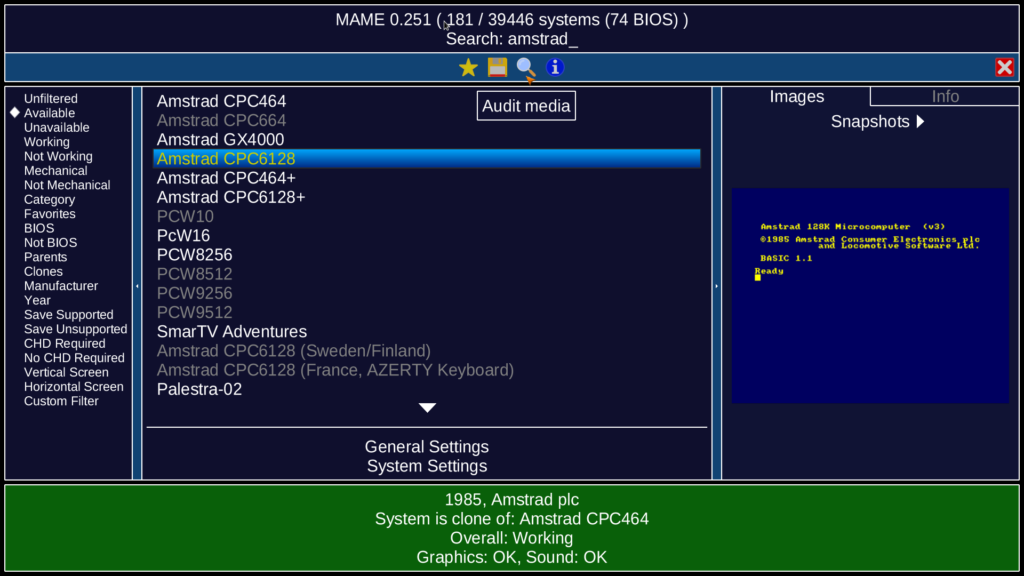Select the BIOS filter
This screenshot has height=576, width=1024.
(x=39, y=228)
